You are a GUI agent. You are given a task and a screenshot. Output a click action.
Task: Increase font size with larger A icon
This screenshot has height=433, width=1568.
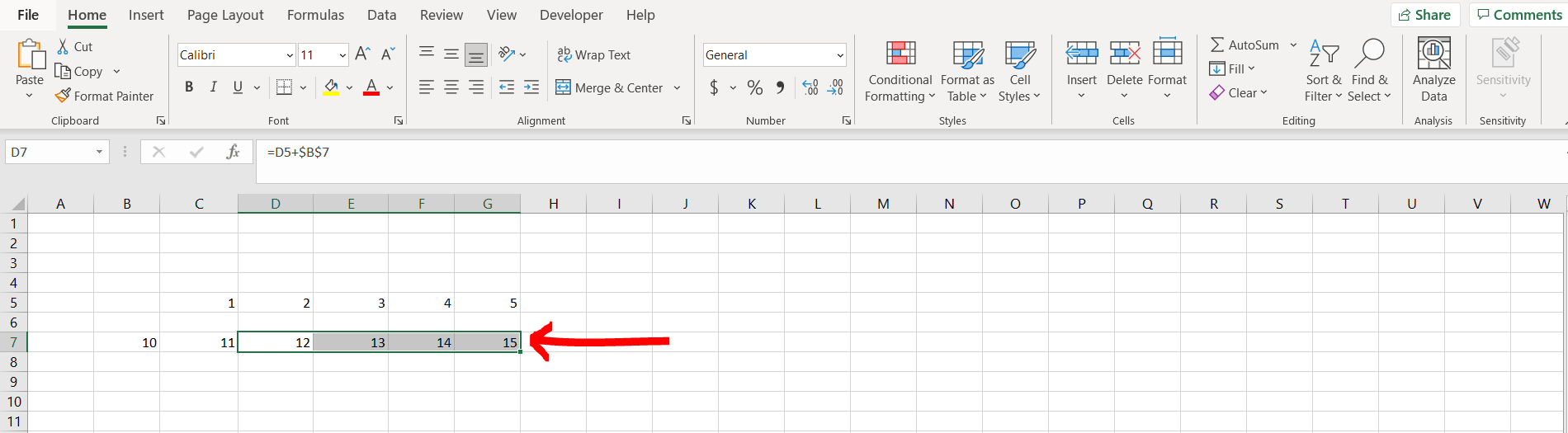point(362,54)
